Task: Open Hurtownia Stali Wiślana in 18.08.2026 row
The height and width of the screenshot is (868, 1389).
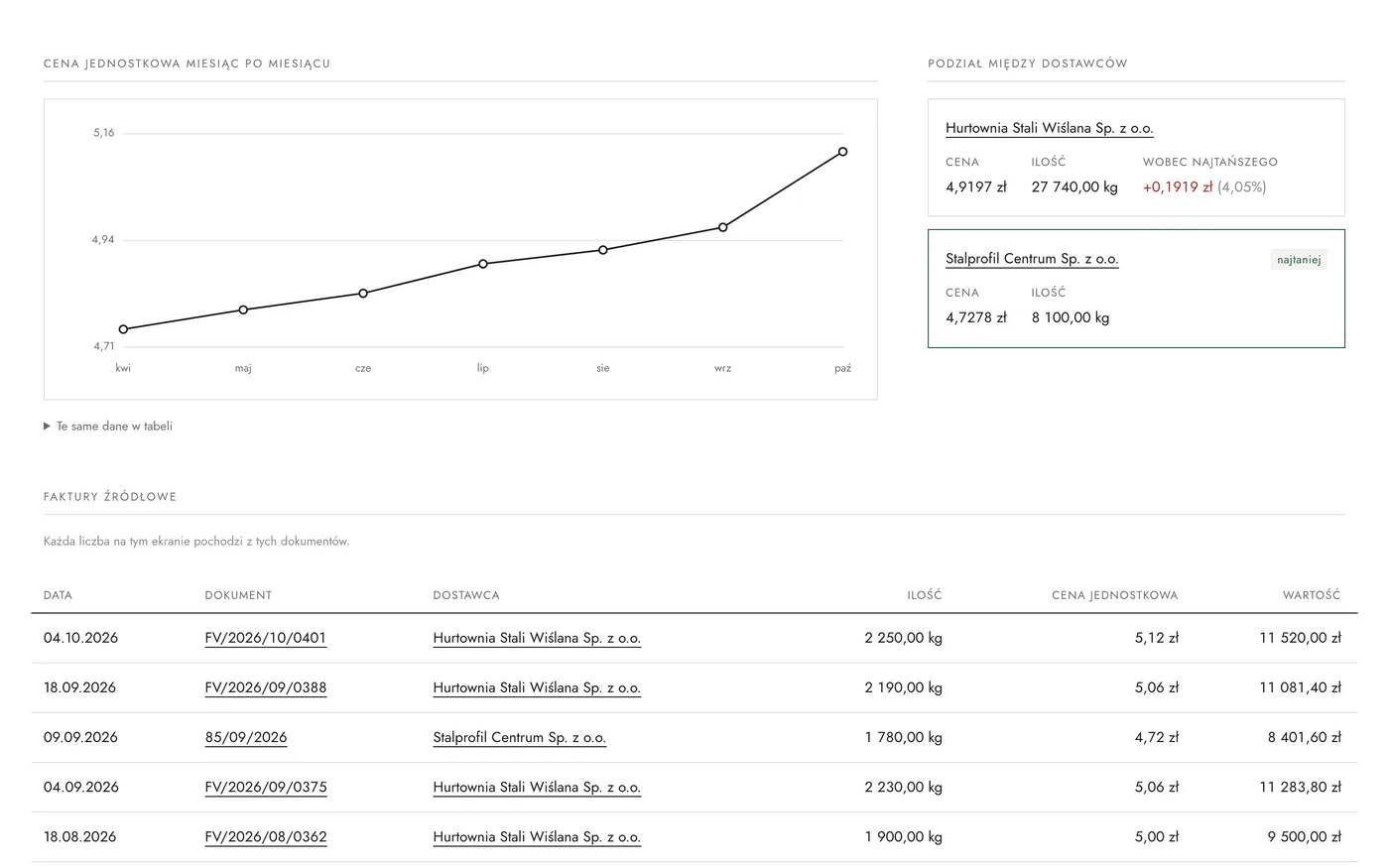Action: [537, 836]
